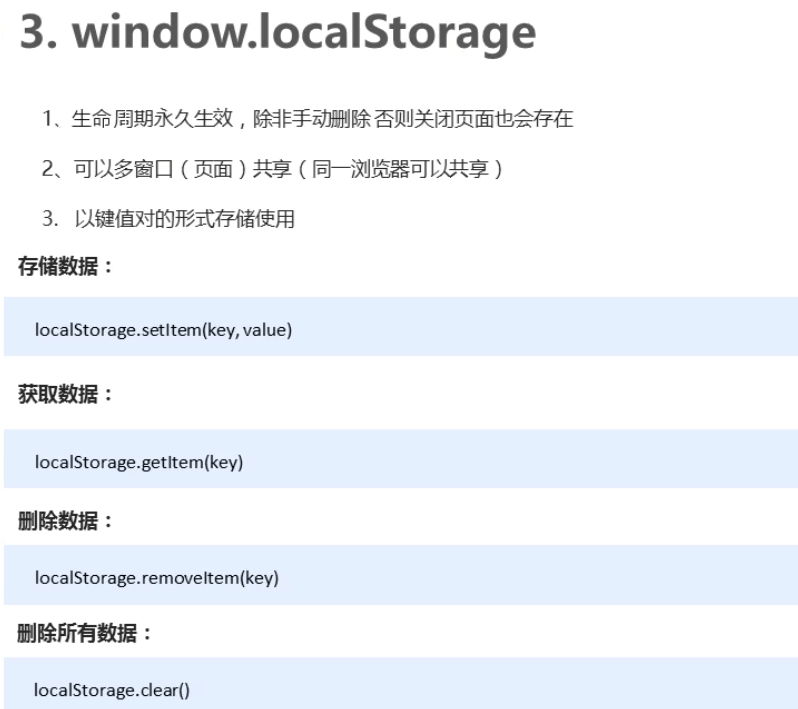
Task: Click the localStorage.removeItem(key) code
Action: [x=157, y=578]
